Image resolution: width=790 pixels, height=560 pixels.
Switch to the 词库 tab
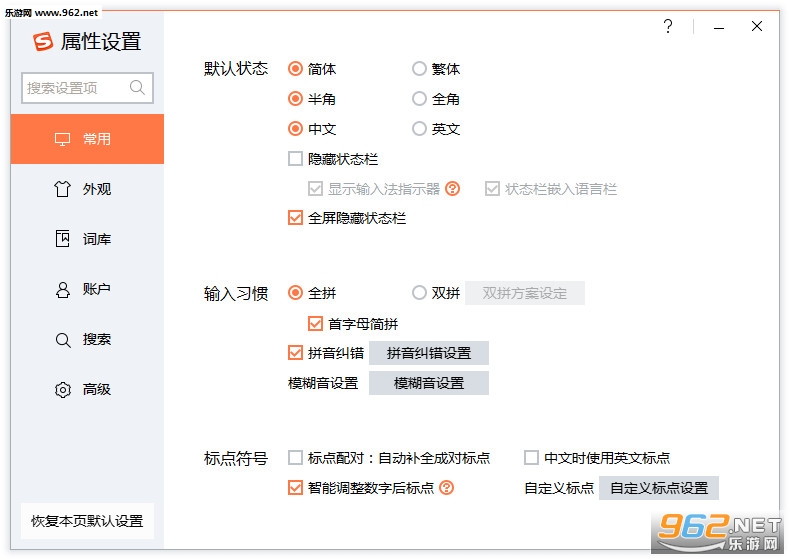coord(87,239)
